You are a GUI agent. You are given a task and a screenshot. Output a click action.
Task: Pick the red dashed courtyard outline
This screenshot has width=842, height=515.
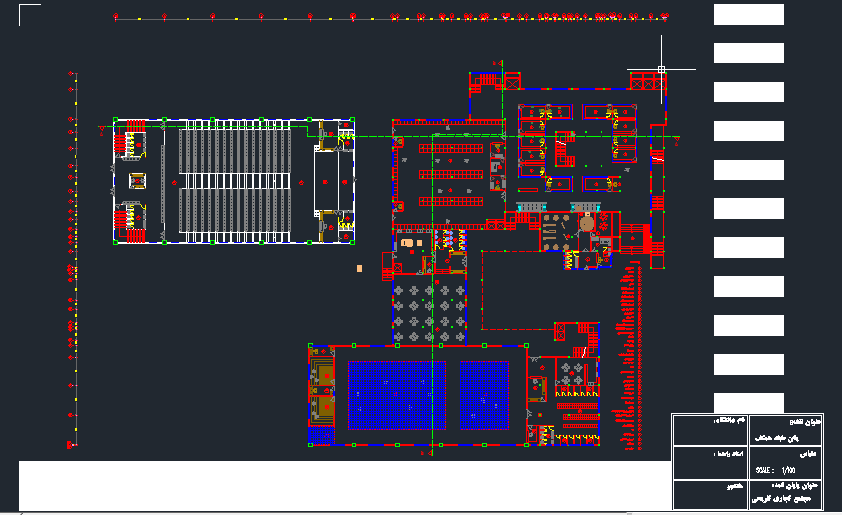[518, 290]
